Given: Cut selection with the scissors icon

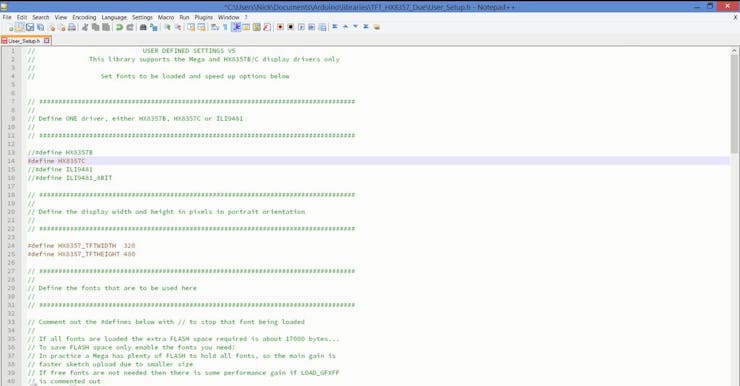Looking at the screenshot, I should (x=85, y=27).
